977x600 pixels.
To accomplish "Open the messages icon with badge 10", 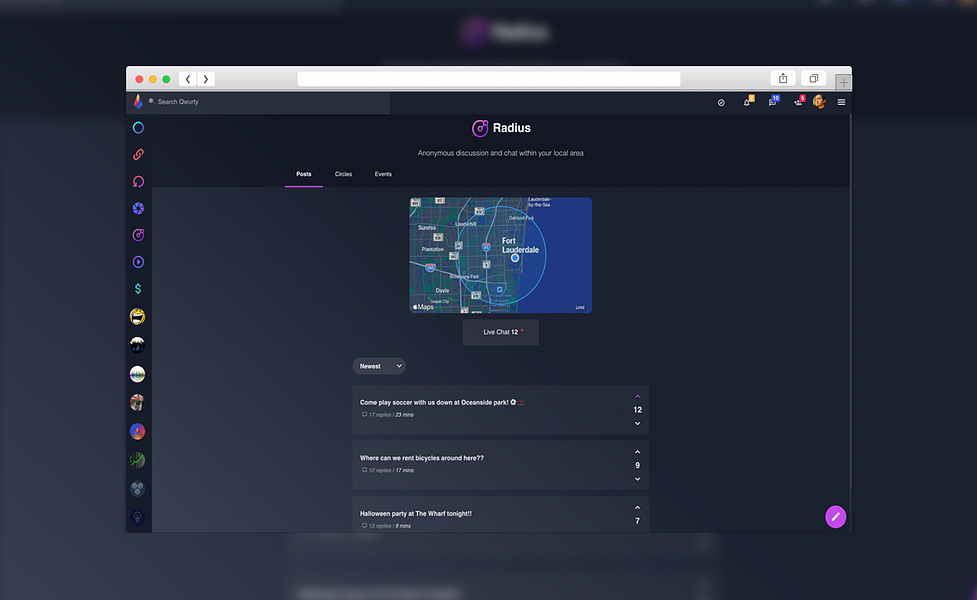I will (x=773, y=102).
